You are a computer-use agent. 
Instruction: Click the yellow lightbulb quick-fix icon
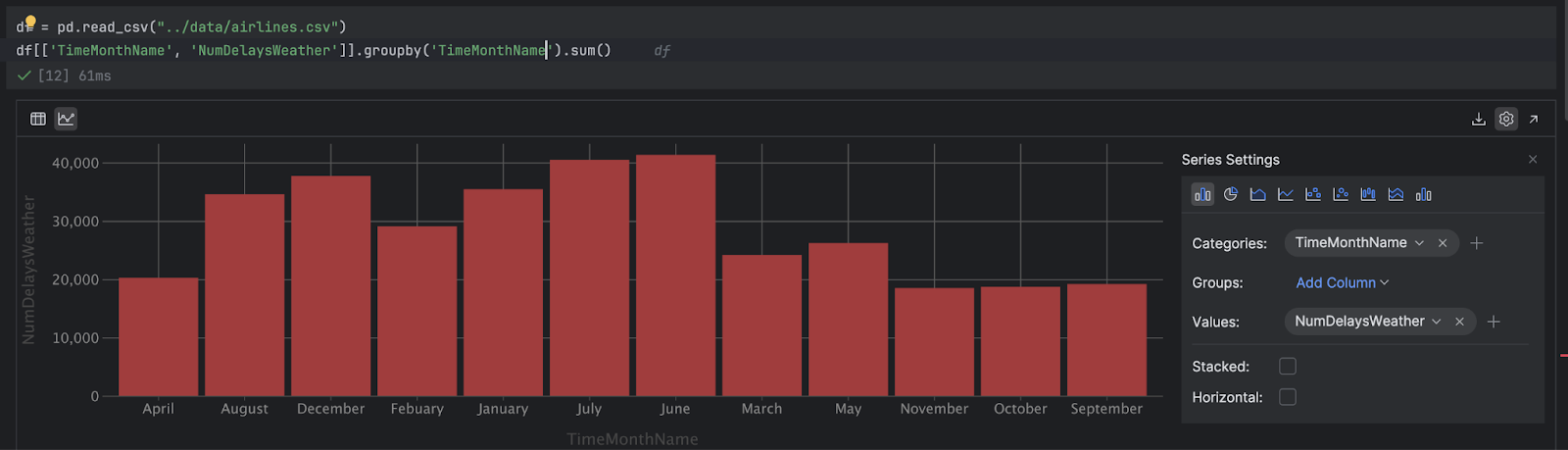click(29, 22)
